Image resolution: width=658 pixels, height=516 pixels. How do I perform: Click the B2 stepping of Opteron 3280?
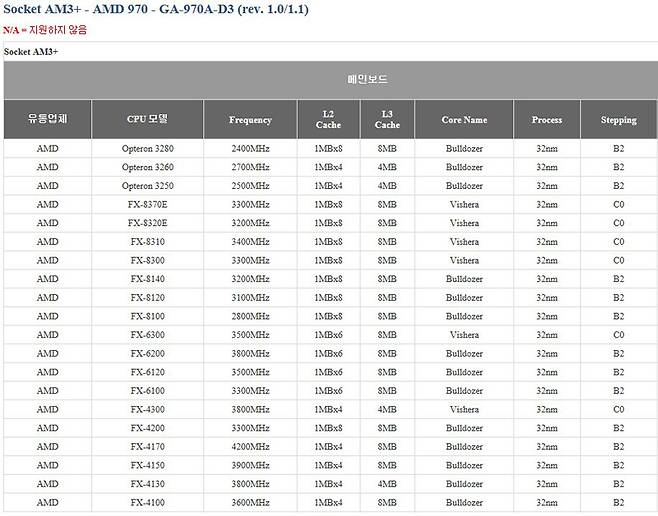[619, 149]
